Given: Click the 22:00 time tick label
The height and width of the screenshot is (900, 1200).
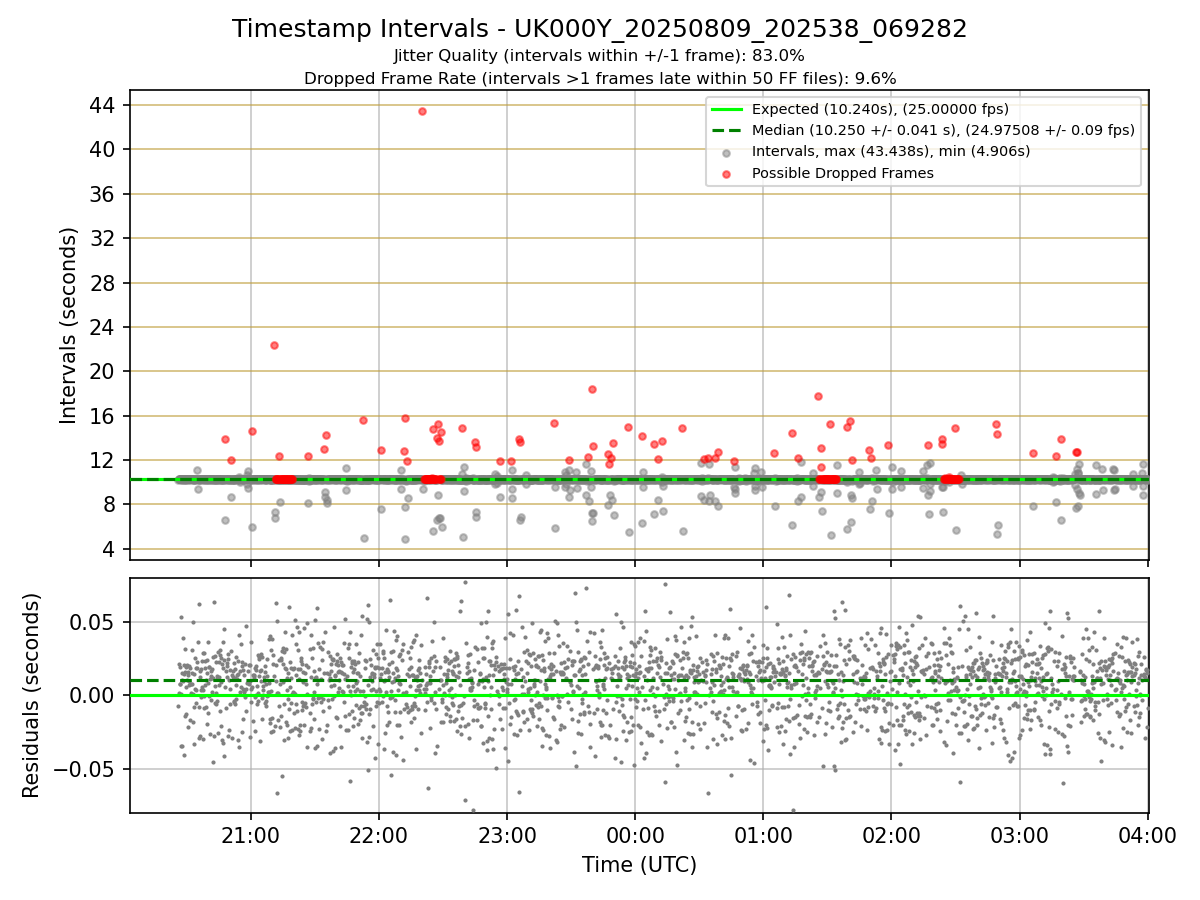Looking at the screenshot, I should point(378,836).
